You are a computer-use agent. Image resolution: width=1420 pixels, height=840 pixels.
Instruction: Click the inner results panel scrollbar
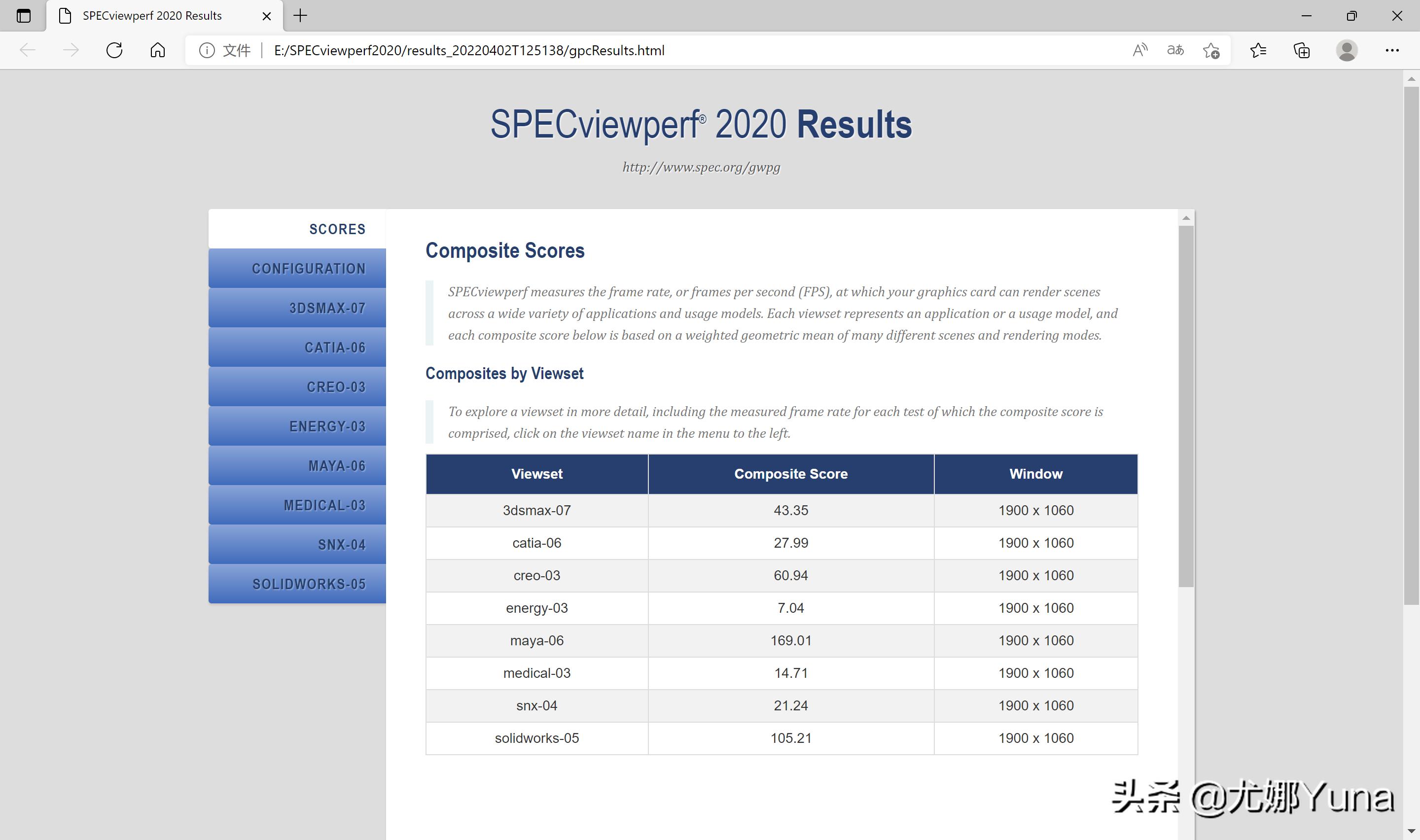click(1186, 406)
